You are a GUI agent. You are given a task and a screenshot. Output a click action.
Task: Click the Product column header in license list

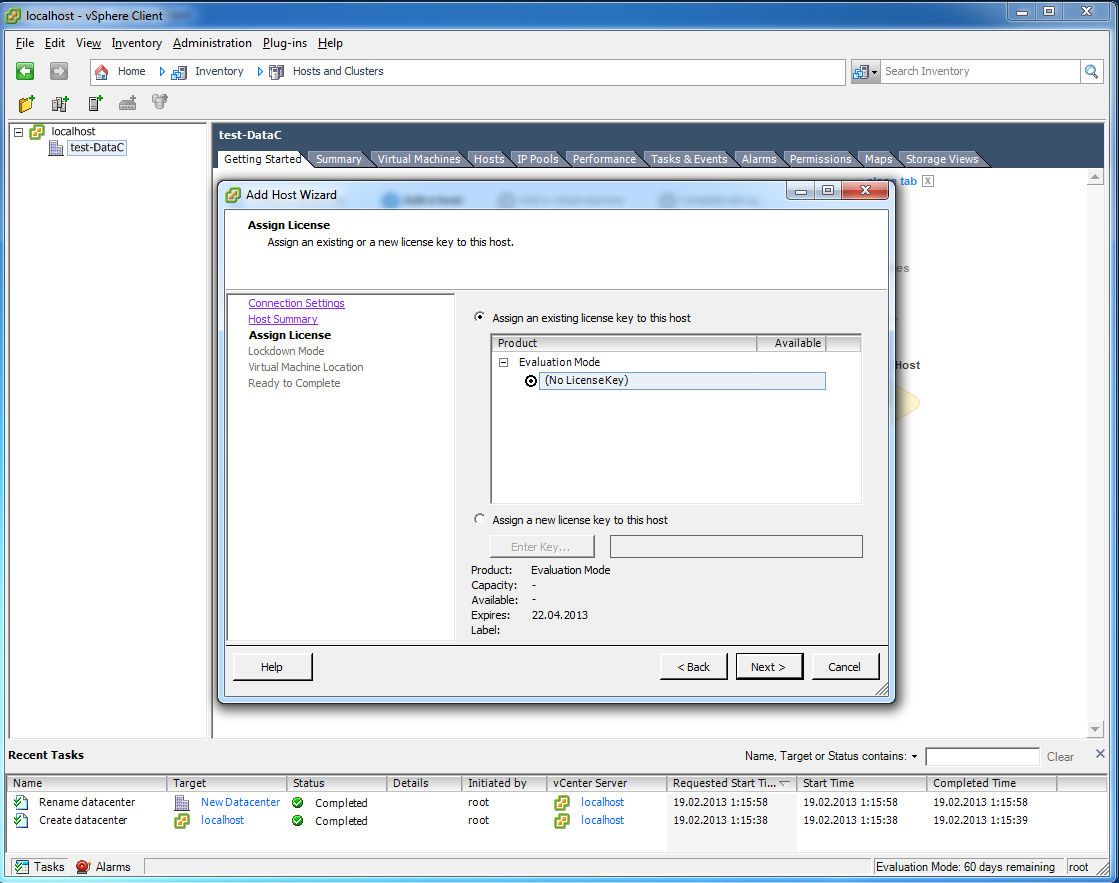[624, 343]
